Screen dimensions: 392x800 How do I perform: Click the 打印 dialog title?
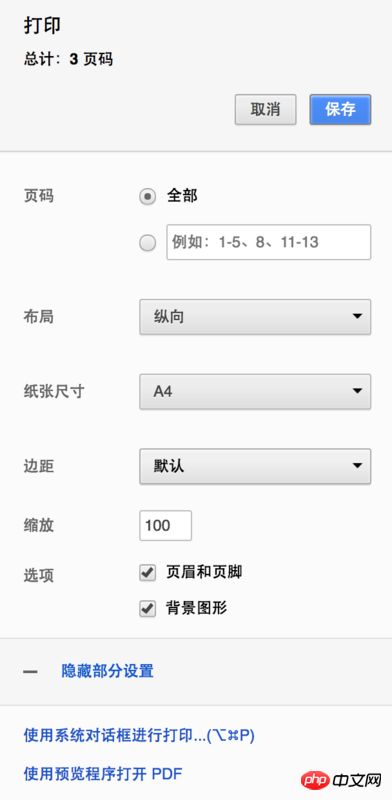click(42, 27)
